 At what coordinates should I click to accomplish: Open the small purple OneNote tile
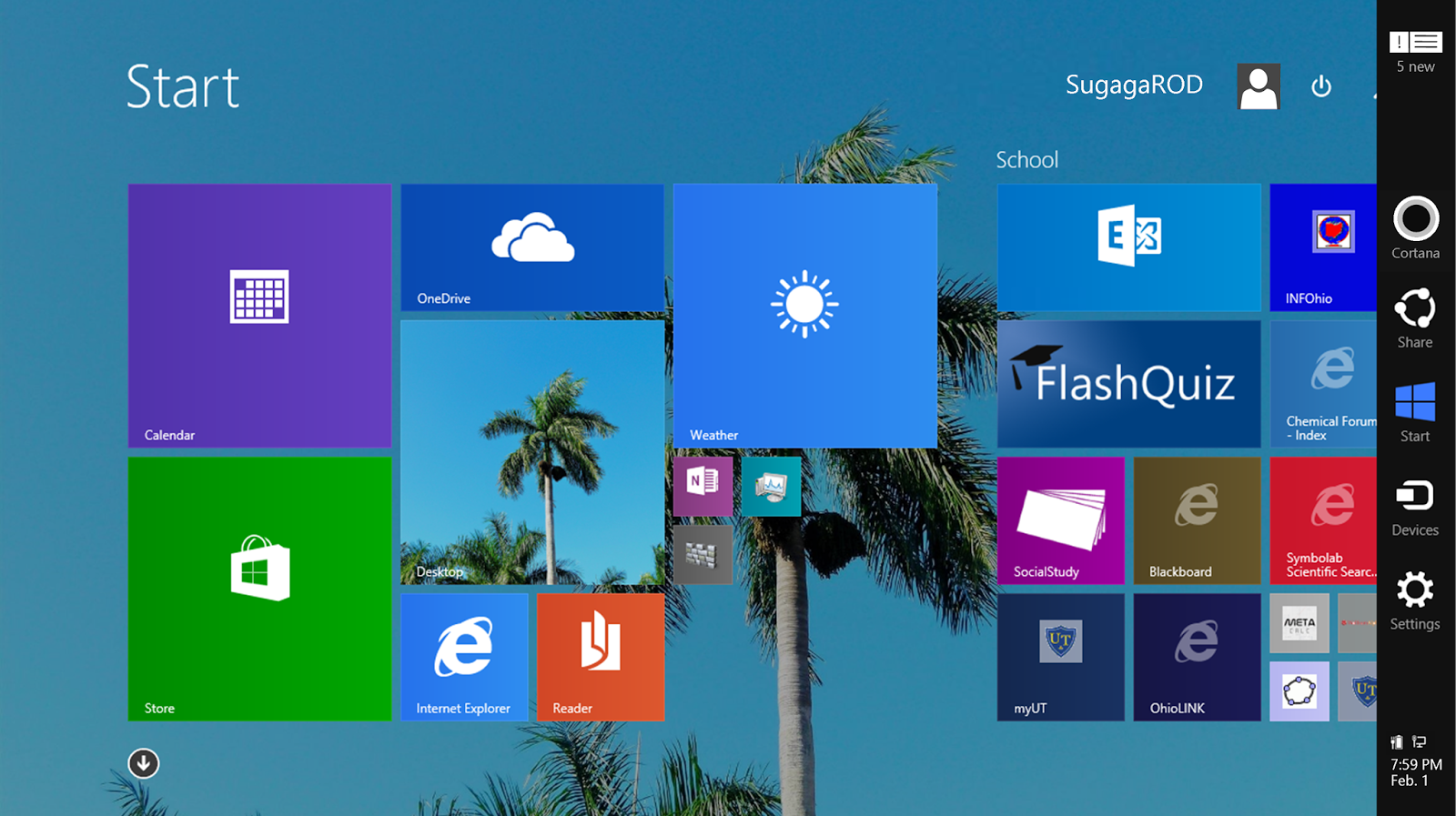703,487
